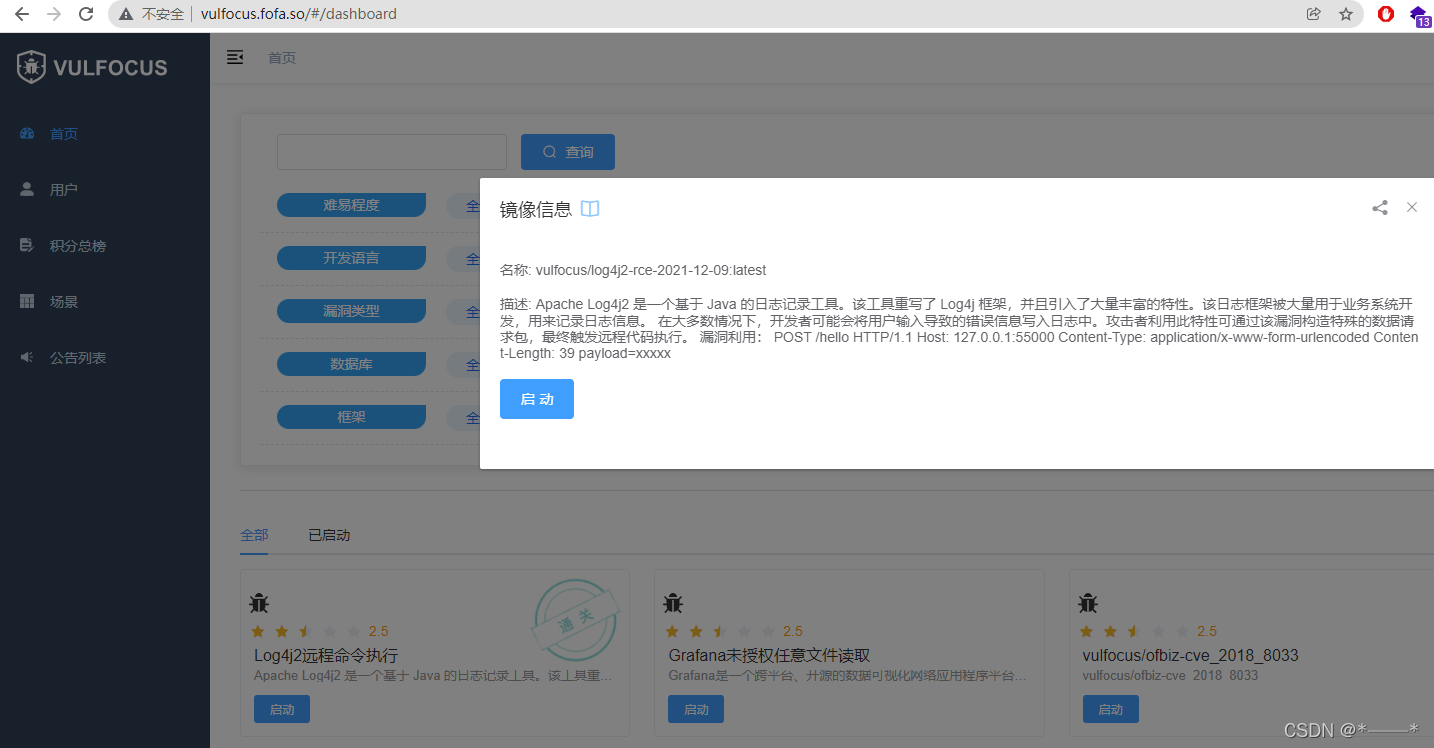Click the star rating on ofbiz card
Viewport: 1434px width, 748px height.
tap(1134, 631)
